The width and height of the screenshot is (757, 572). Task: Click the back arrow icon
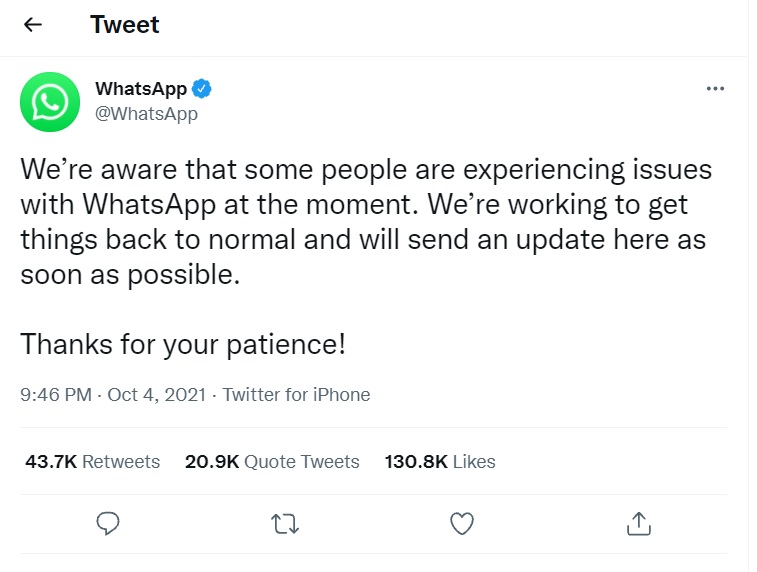[x=33, y=25]
